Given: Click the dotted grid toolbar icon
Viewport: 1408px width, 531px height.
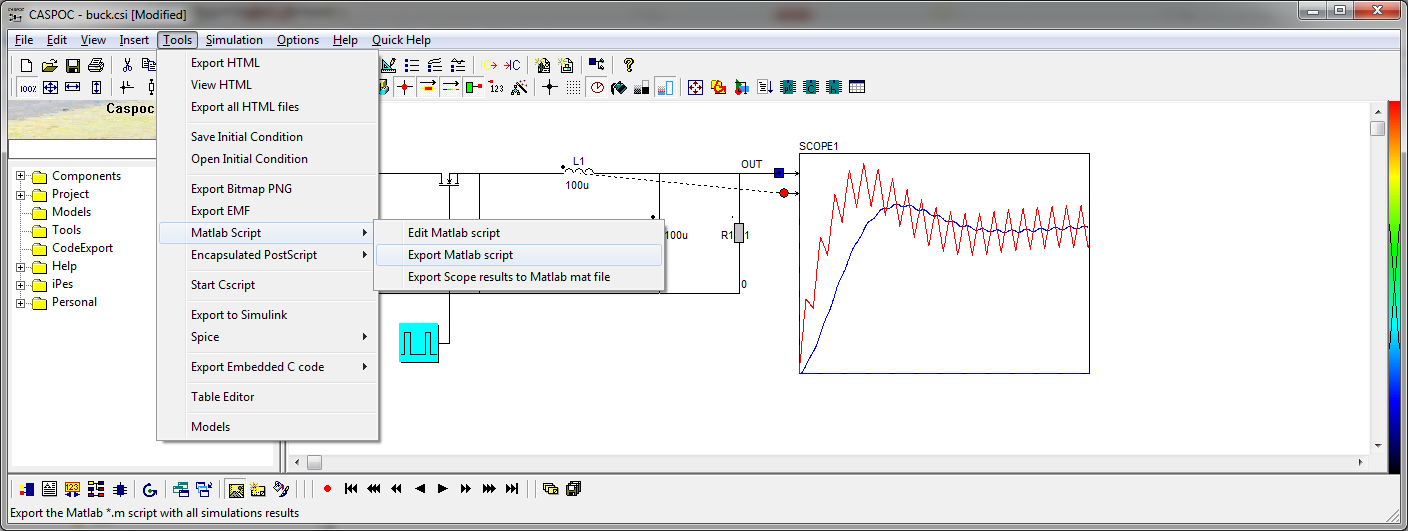Looking at the screenshot, I should (573, 88).
